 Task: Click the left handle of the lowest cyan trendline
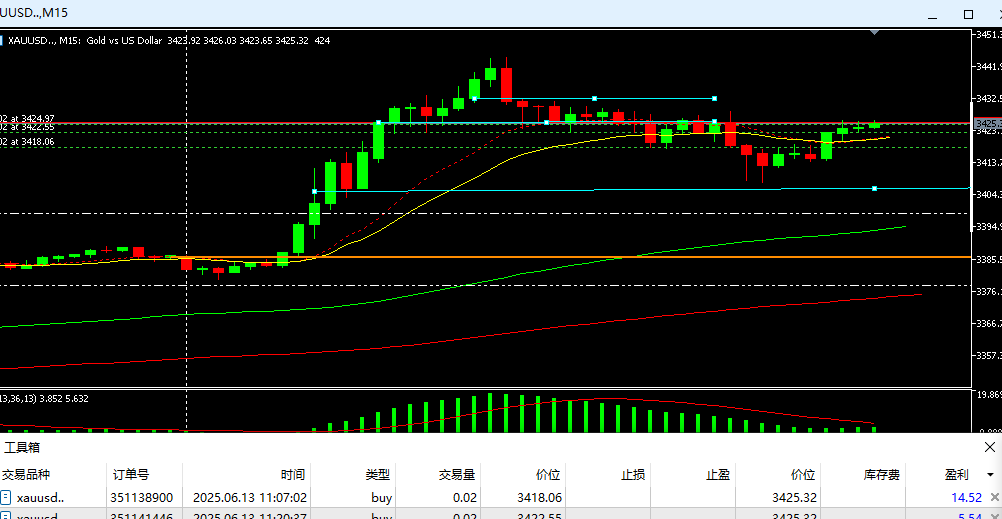(315, 191)
